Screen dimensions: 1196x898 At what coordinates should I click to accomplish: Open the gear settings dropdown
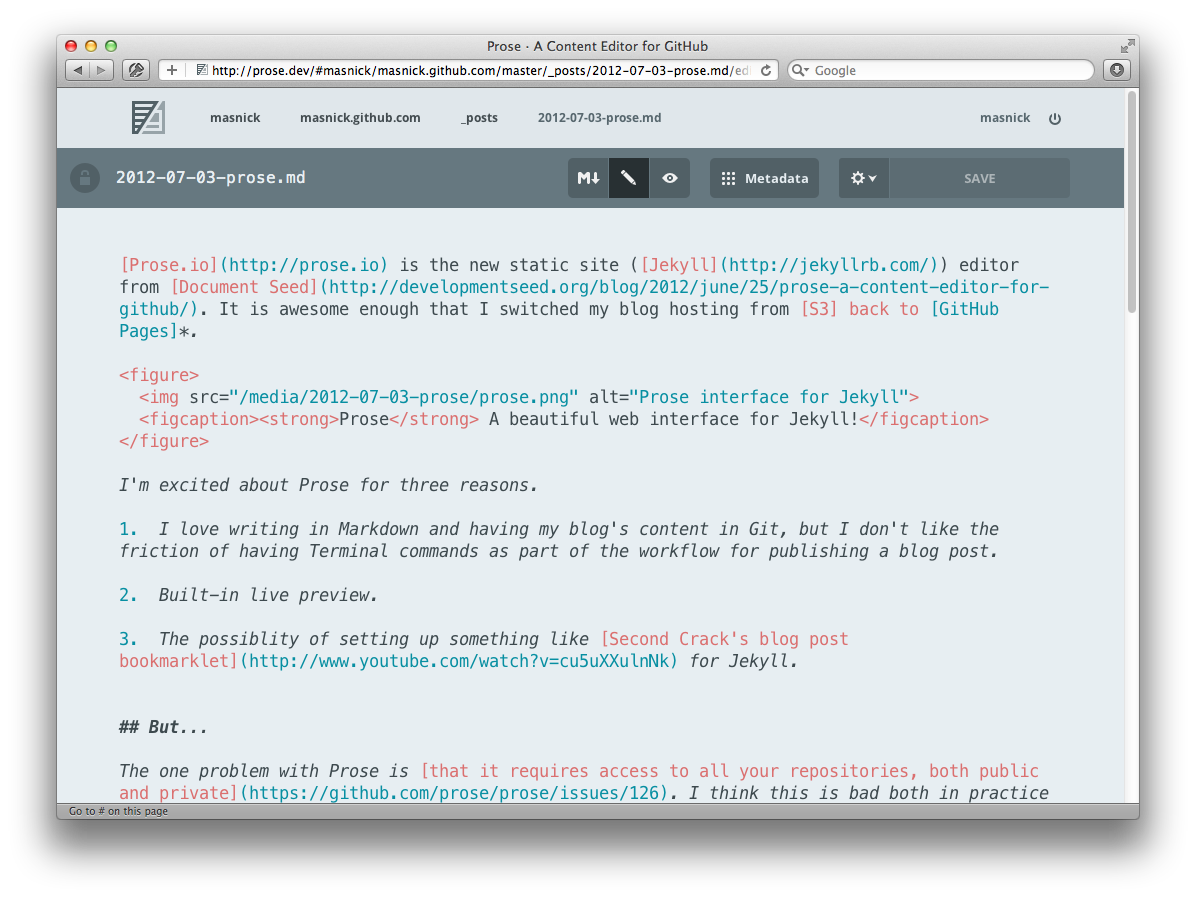(863, 178)
